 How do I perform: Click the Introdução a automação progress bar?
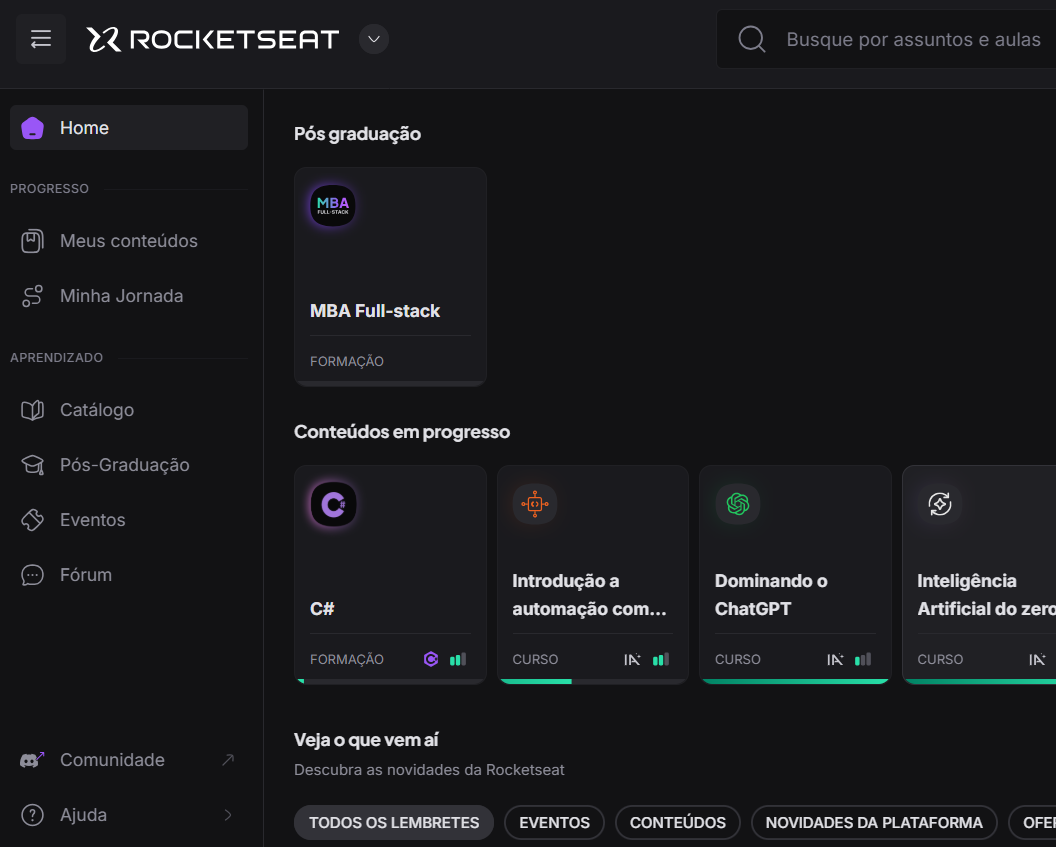(x=593, y=681)
